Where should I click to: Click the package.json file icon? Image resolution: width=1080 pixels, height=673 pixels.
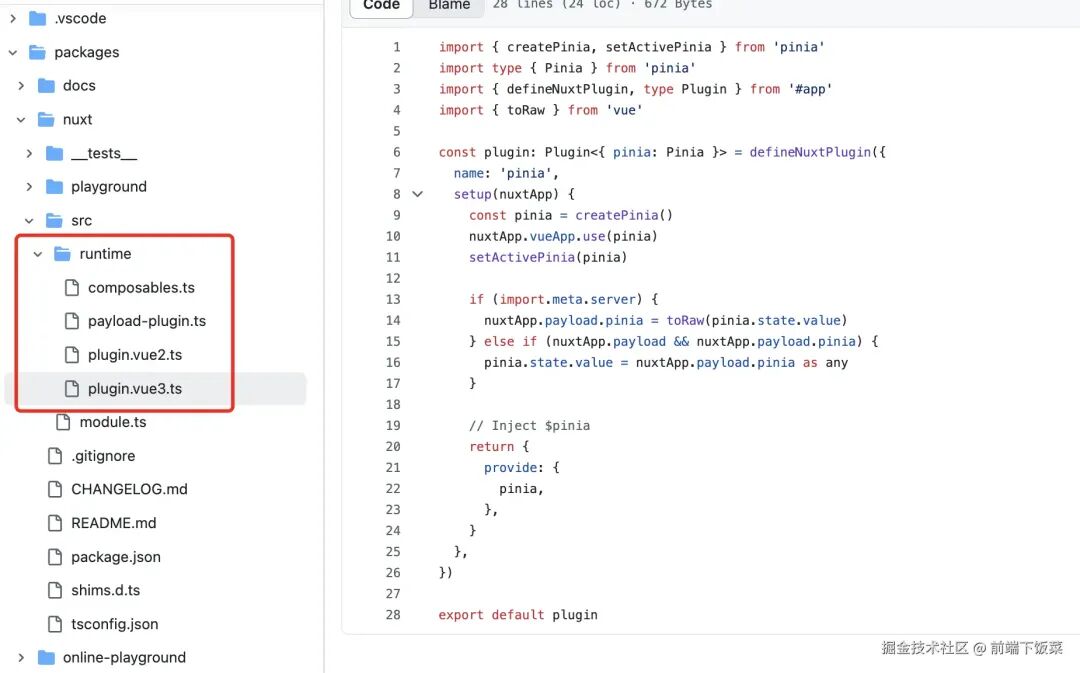[x=55, y=557]
